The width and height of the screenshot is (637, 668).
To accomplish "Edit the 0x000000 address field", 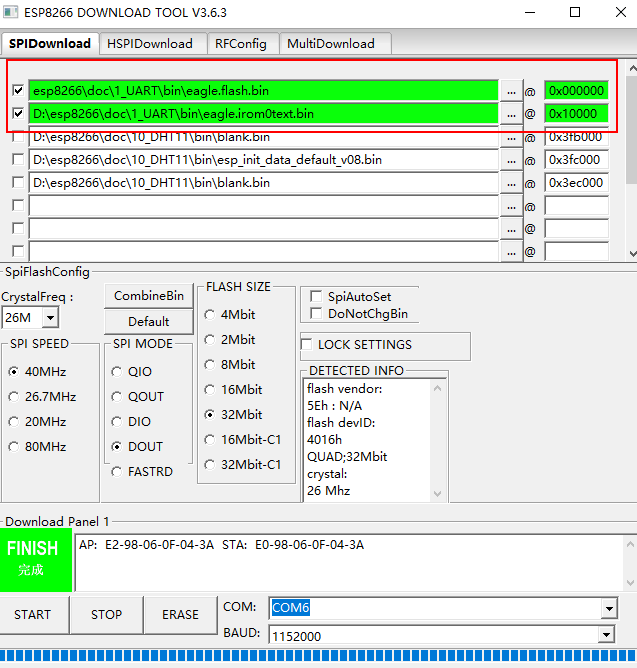I will pos(576,91).
